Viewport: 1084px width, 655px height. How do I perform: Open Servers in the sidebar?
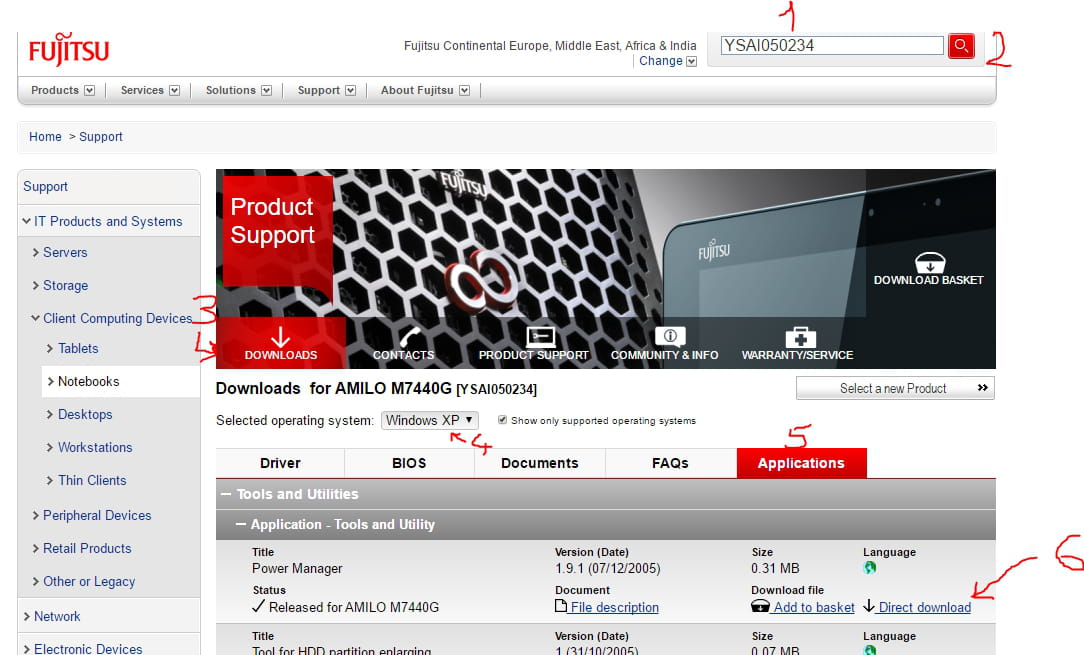pyautogui.click(x=65, y=252)
